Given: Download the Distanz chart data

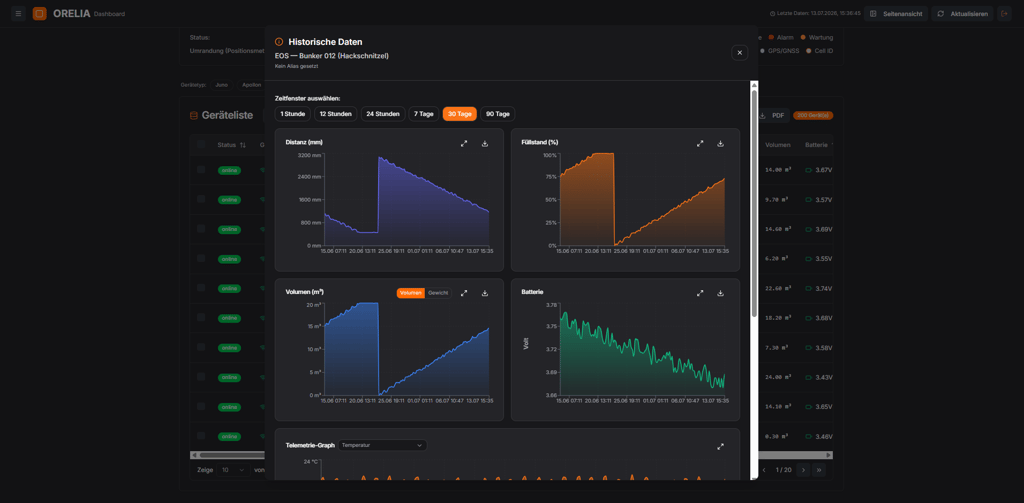Looking at the screenshot, I should click(485, 144).
